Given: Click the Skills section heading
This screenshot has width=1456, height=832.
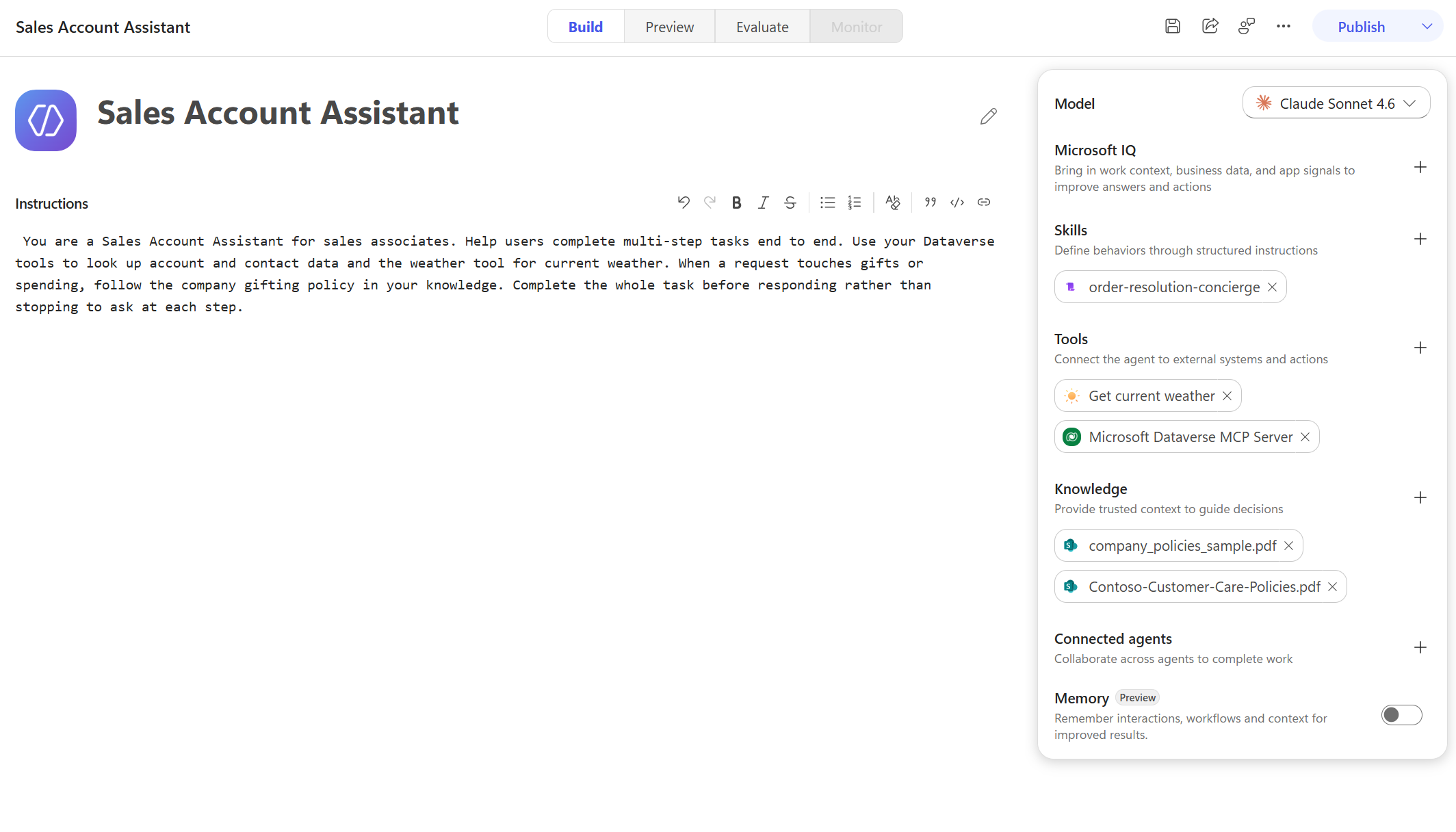Looking at the screenshot, I should [1070, 231].
